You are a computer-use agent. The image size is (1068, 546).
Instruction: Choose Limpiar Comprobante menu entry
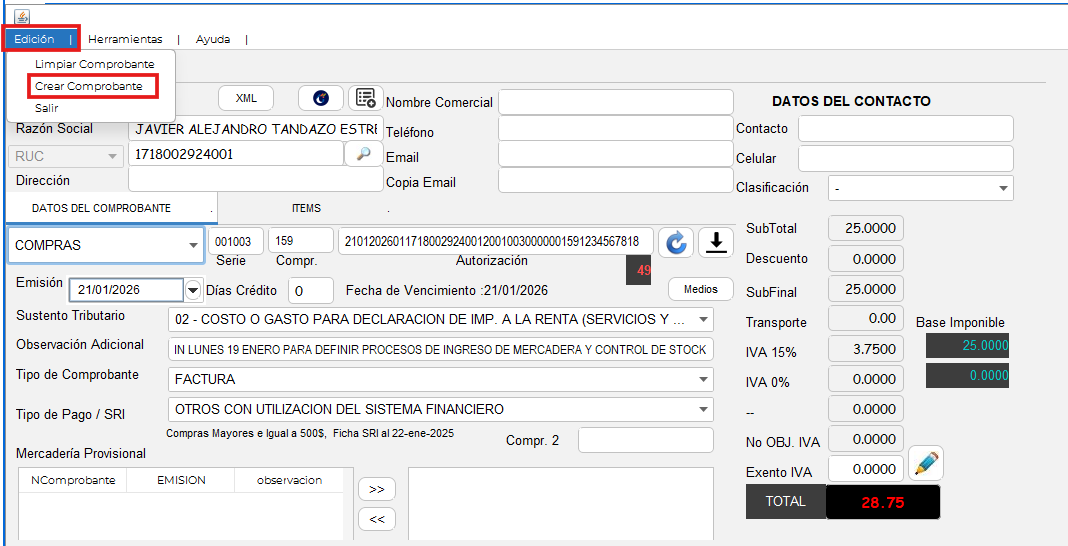click(x=94, y=64)
